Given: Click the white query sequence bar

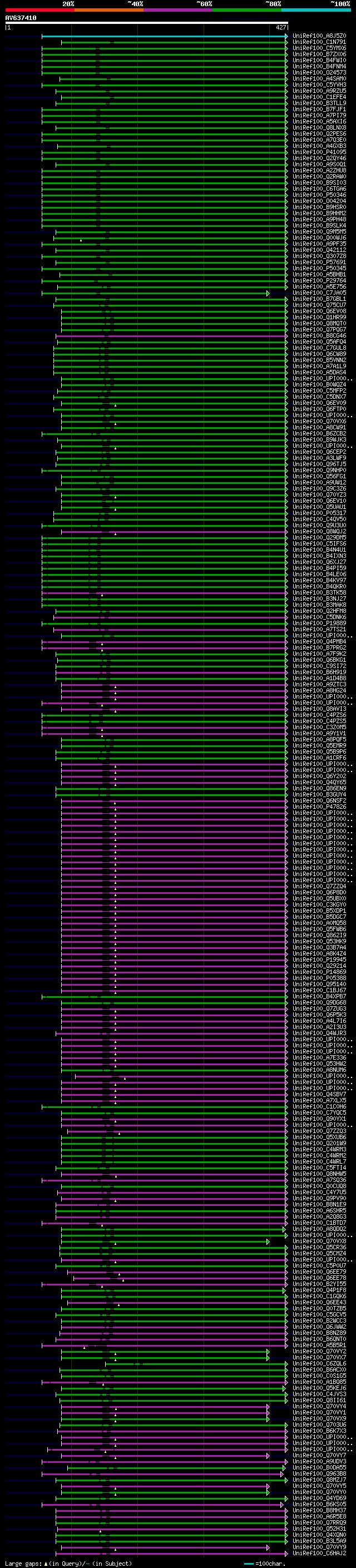Looking at the screenshot, I should click(147, 23).
